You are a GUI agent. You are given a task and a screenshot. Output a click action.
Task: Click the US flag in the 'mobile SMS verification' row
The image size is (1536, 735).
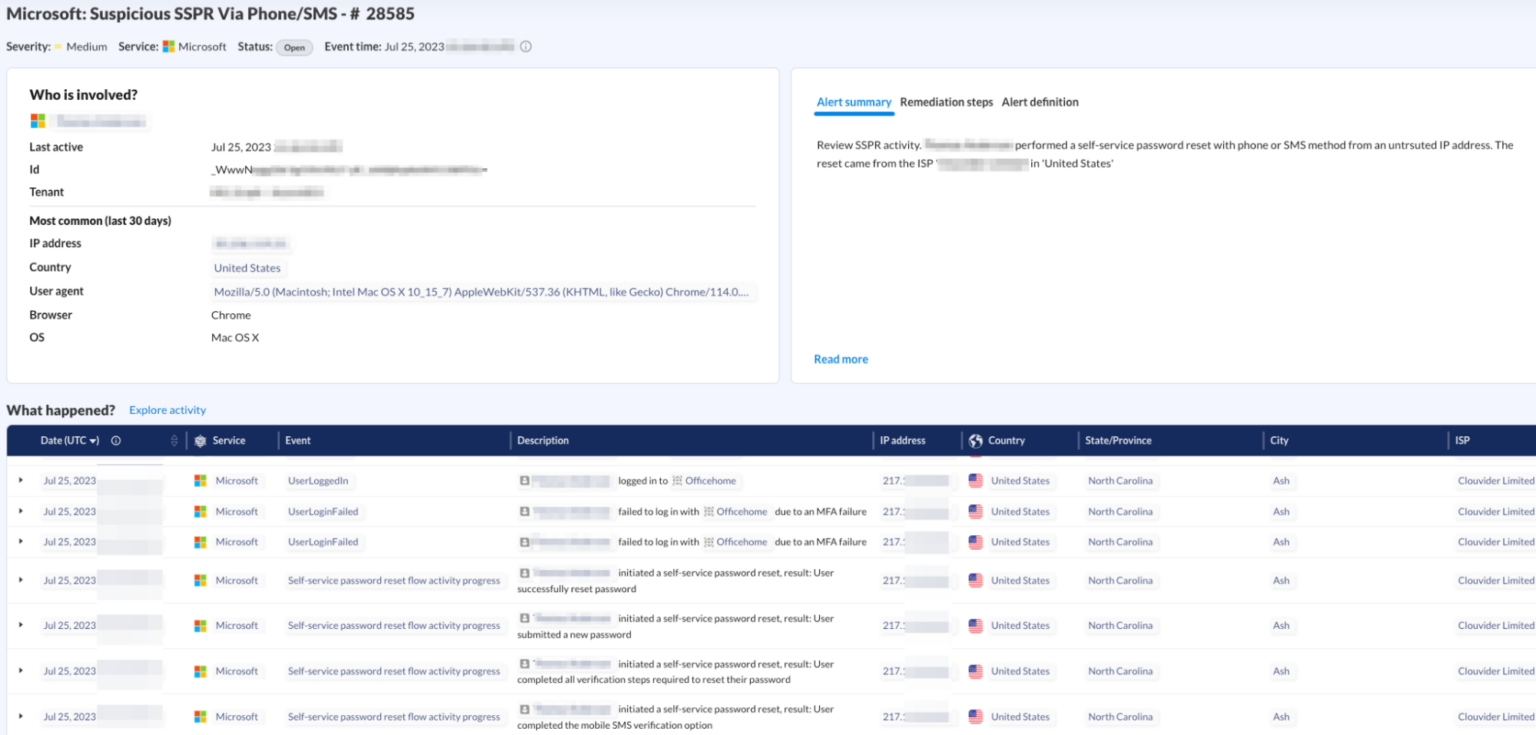pyautogui.click(x=976, y=717)
